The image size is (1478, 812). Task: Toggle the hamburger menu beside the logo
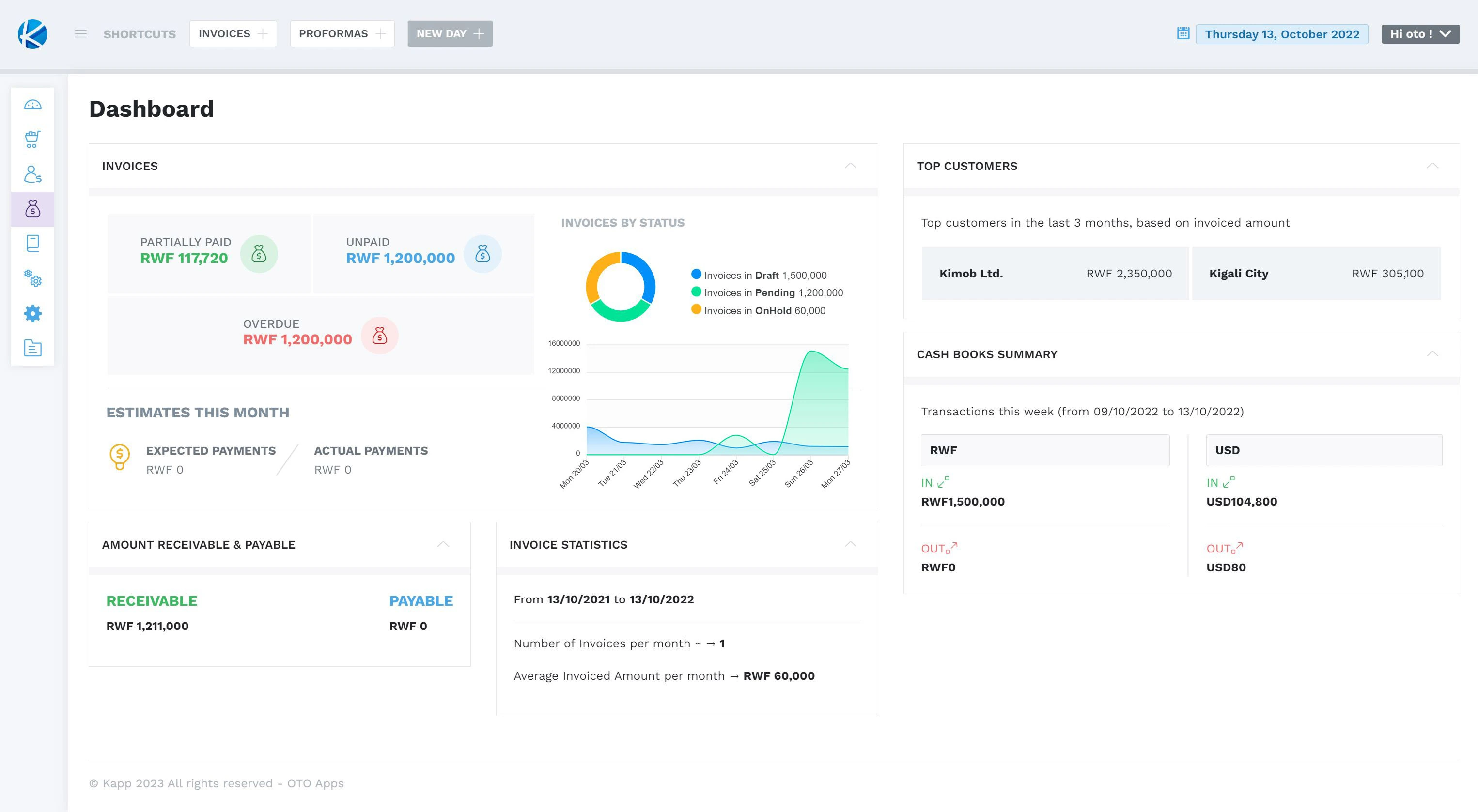point(80,34)
